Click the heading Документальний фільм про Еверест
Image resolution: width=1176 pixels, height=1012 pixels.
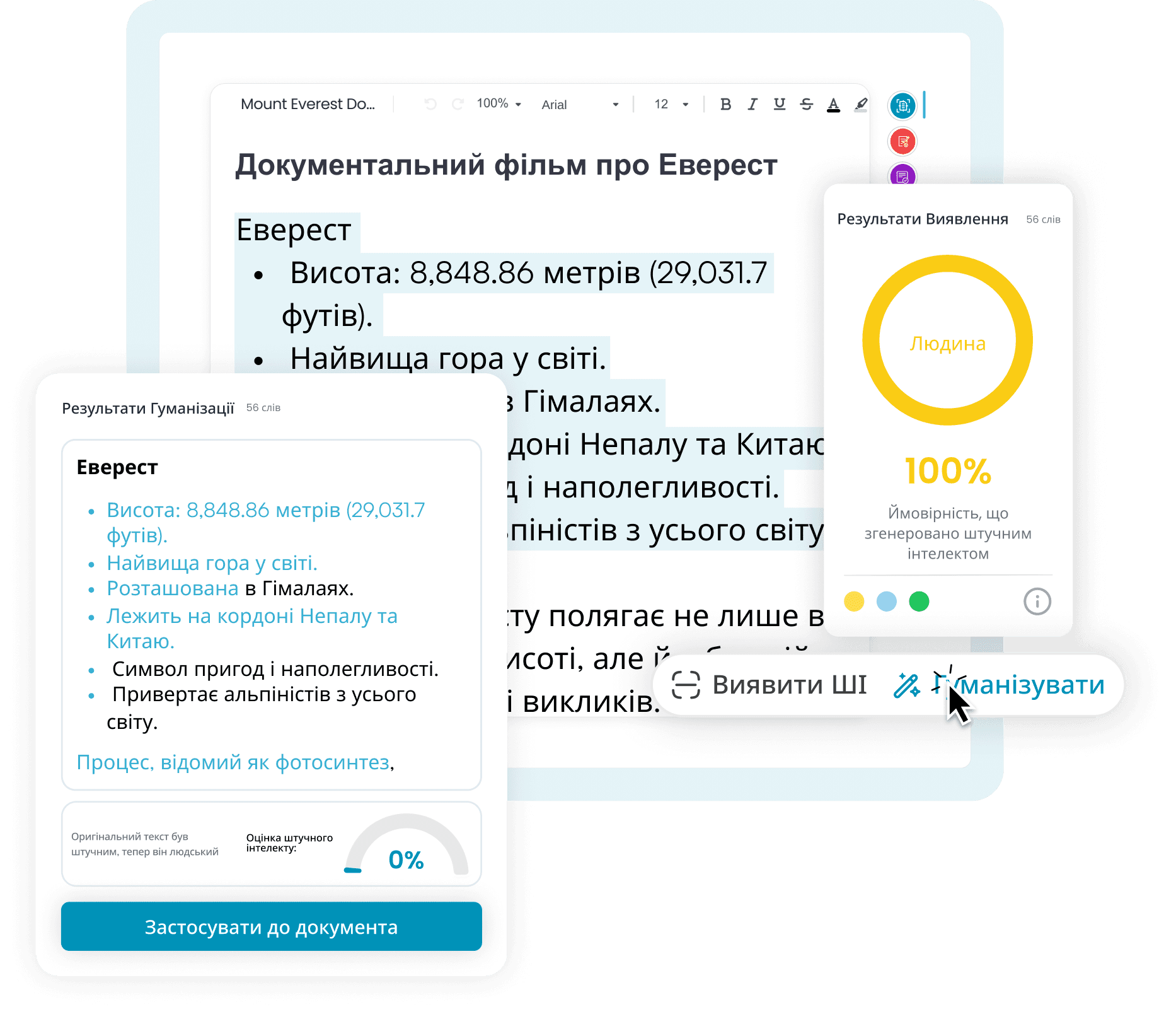coord(506,165)
